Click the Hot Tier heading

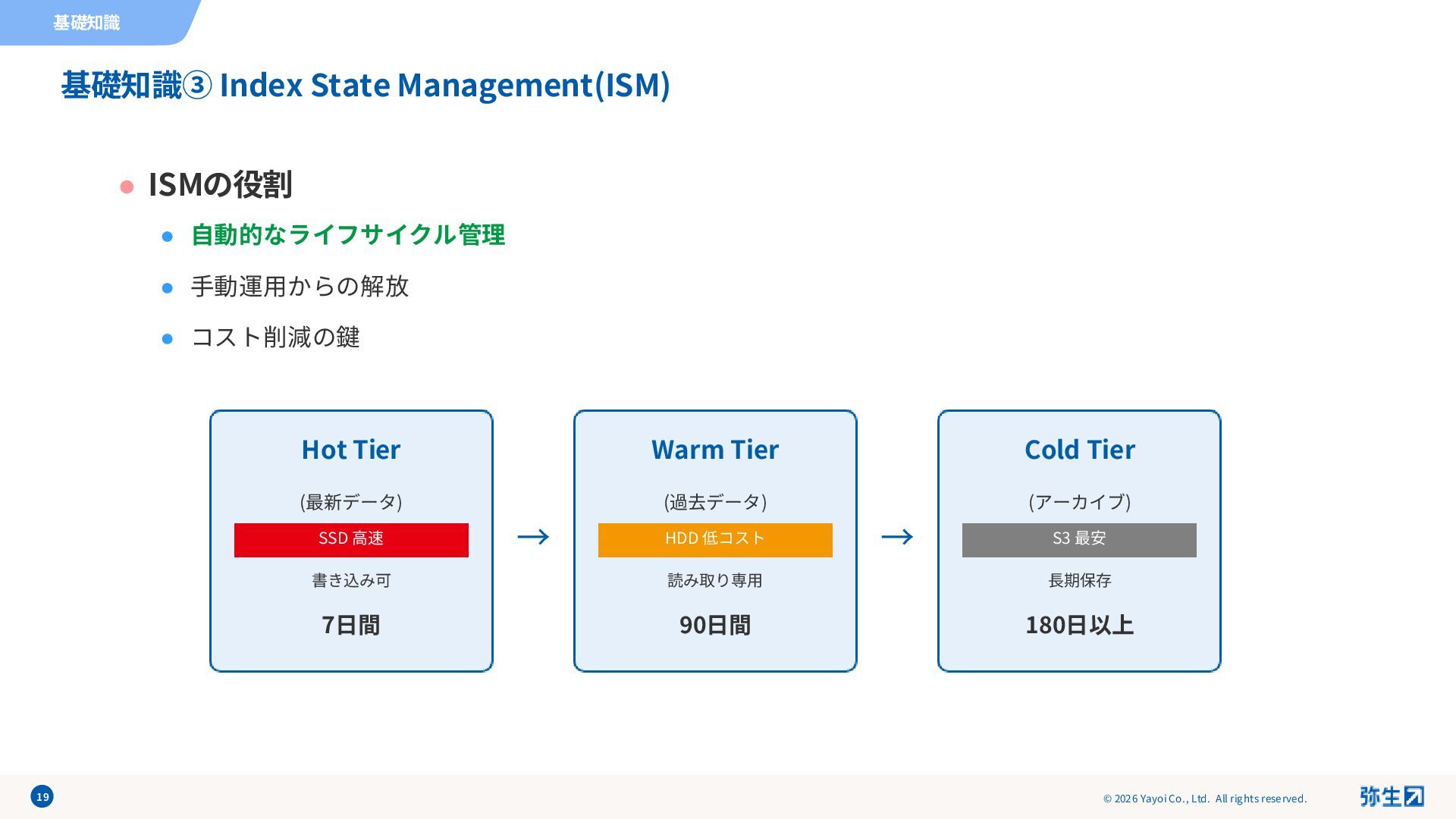(x=351, y=450)
